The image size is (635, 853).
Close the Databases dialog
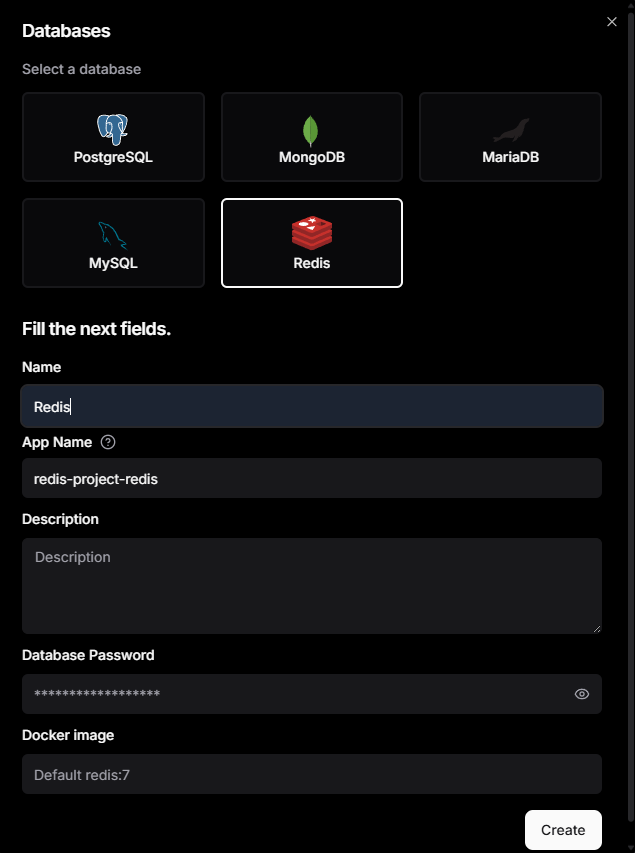612,22
